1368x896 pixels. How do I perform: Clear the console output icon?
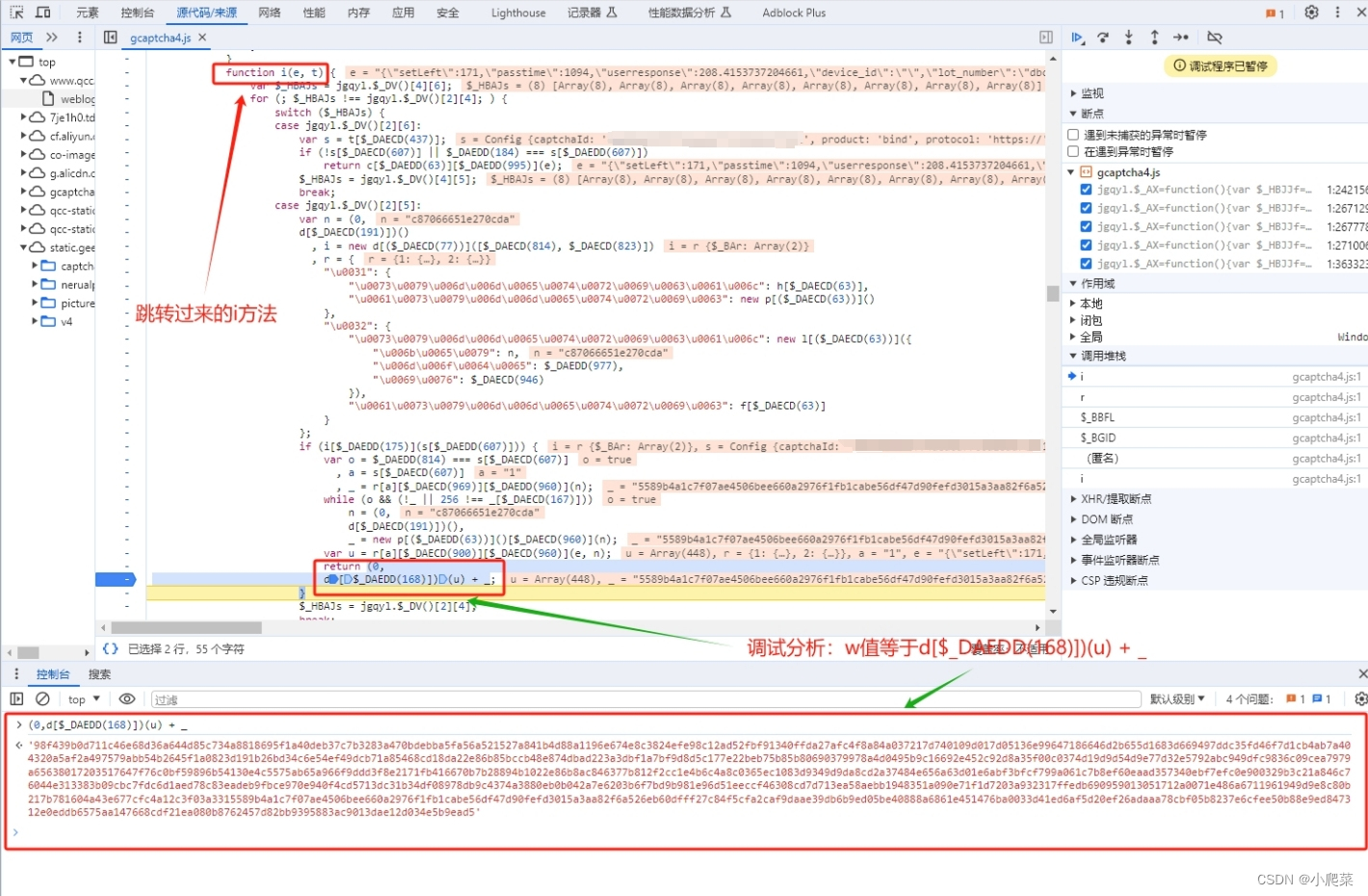coord(42,698)
